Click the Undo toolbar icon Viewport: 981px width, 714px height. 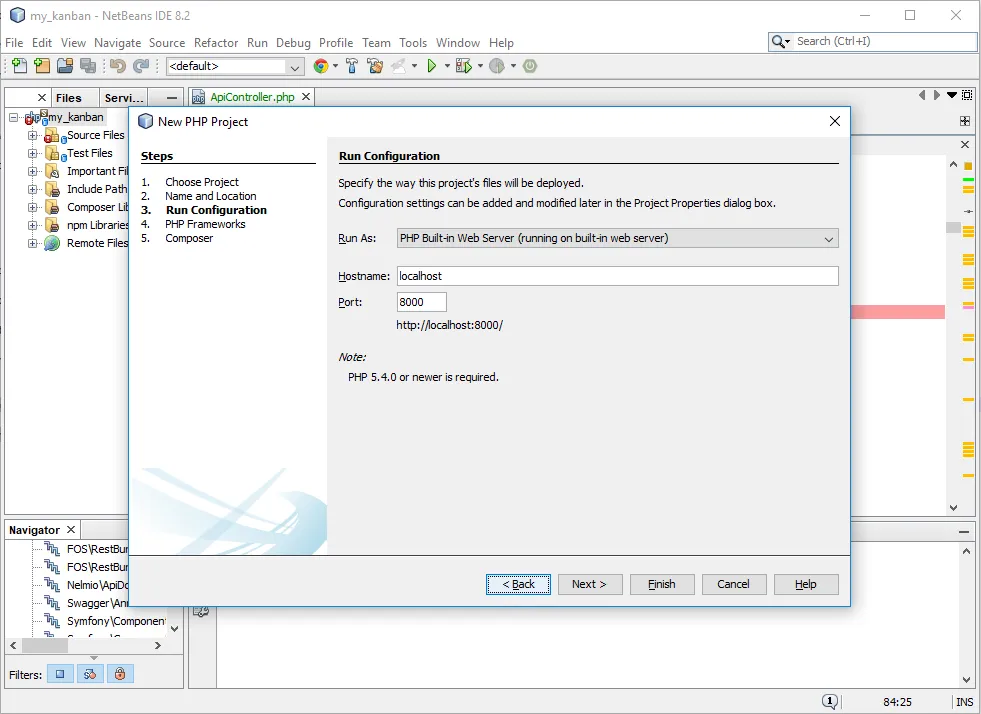tap(118, 66)
